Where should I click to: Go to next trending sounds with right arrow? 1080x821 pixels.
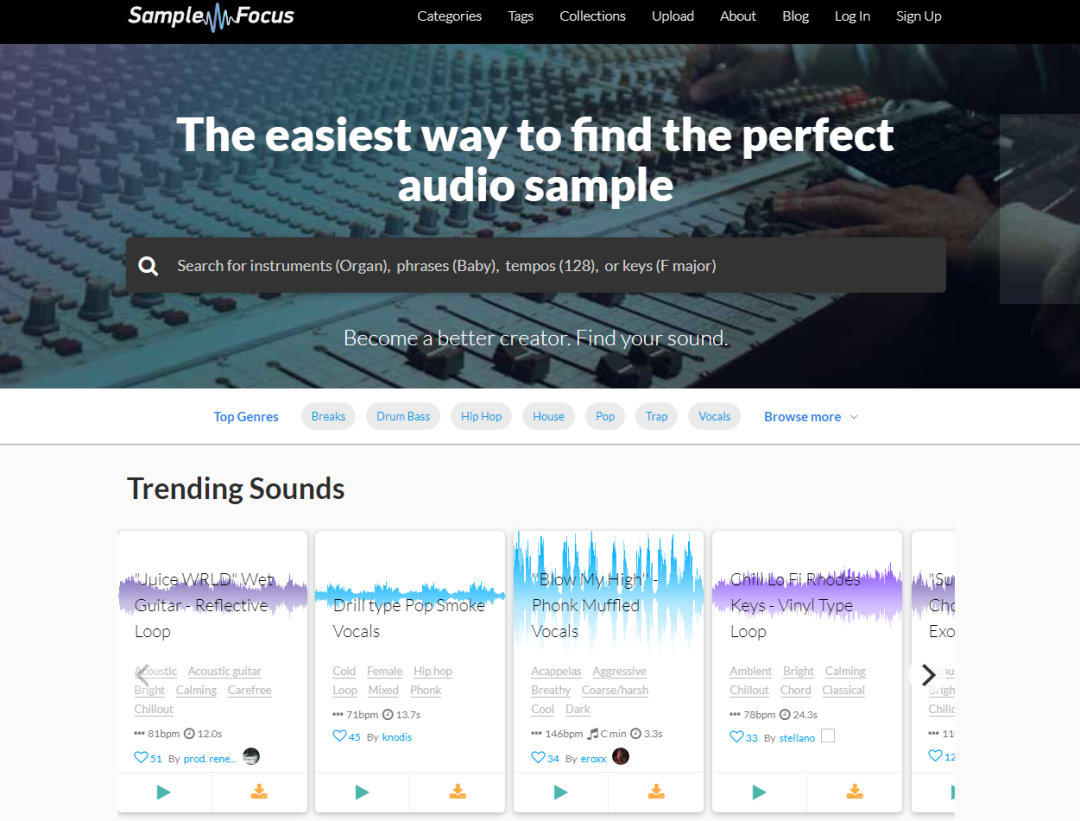pos(928,675)
